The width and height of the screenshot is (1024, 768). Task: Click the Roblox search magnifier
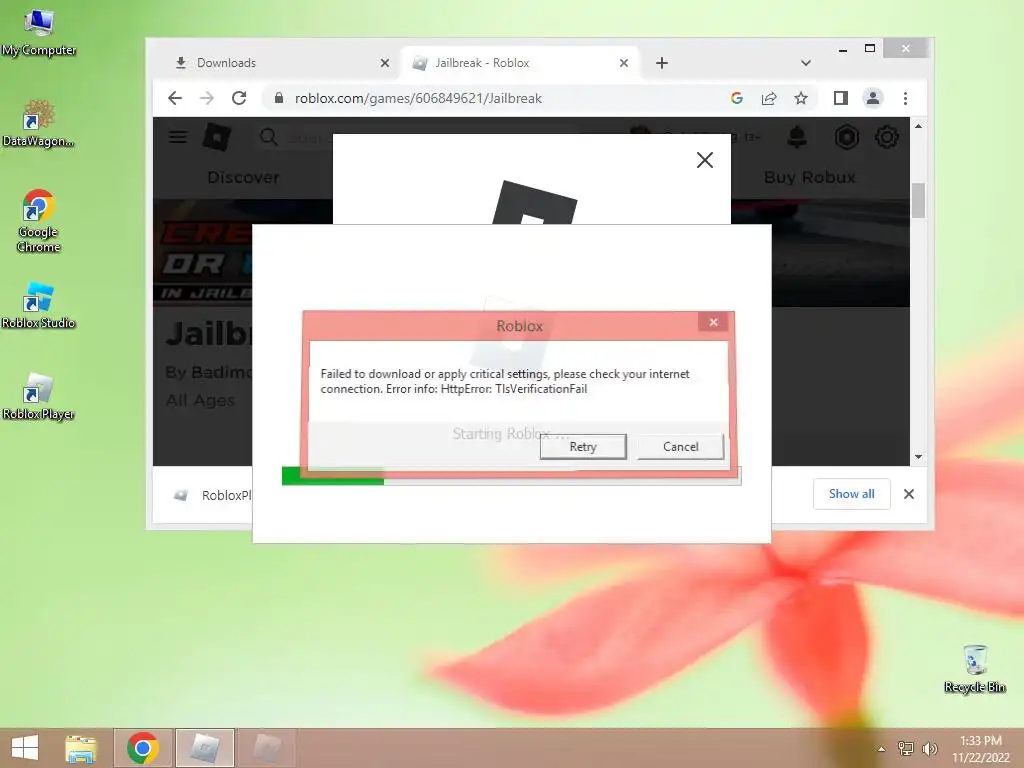tap(268, 137)
